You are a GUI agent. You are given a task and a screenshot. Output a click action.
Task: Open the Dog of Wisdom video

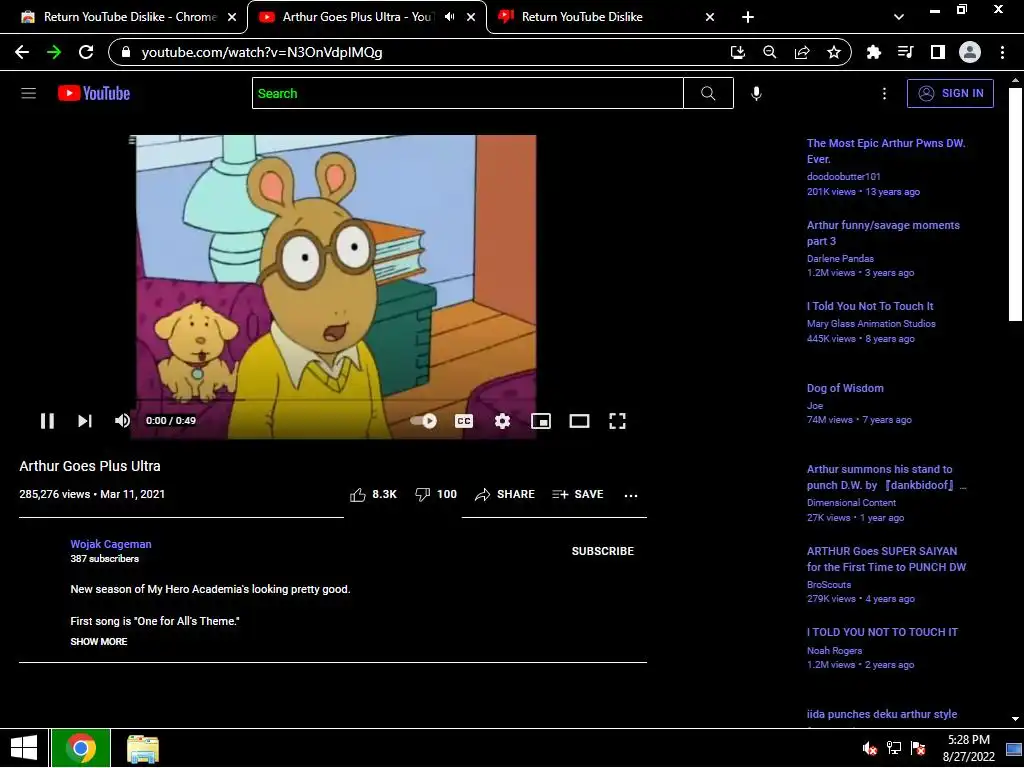click(845, 388)
